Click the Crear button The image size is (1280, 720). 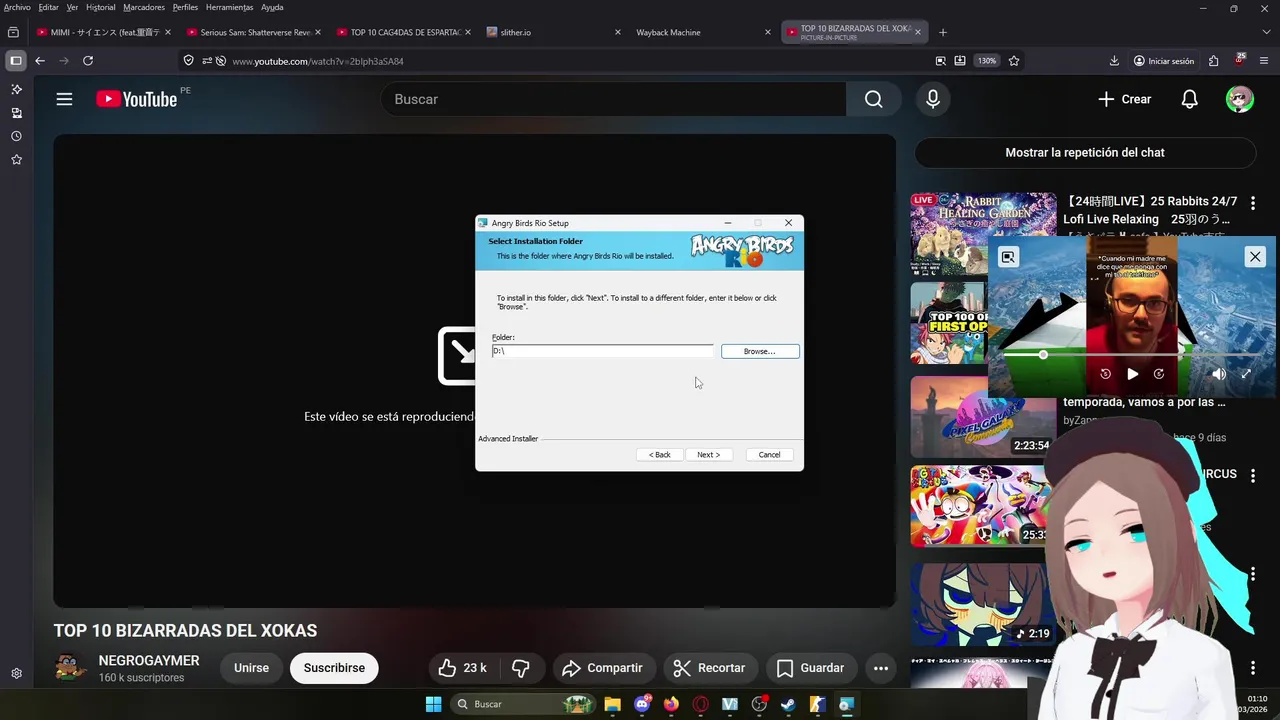[x=1125, y=99]
